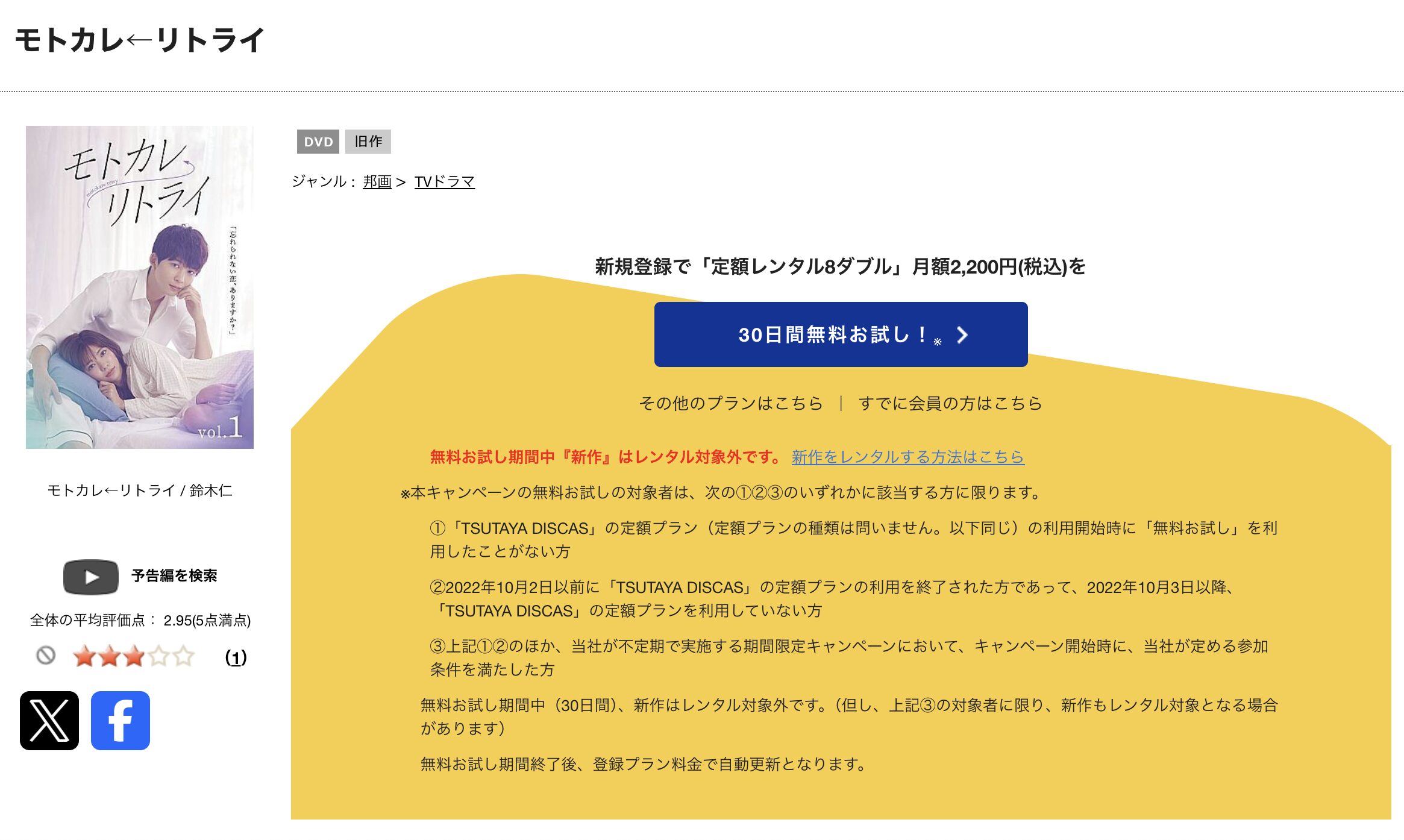The image size is (1404, 840).
Task: Start the 30日間無料お試し trial
Action: (x=841, y=334)
